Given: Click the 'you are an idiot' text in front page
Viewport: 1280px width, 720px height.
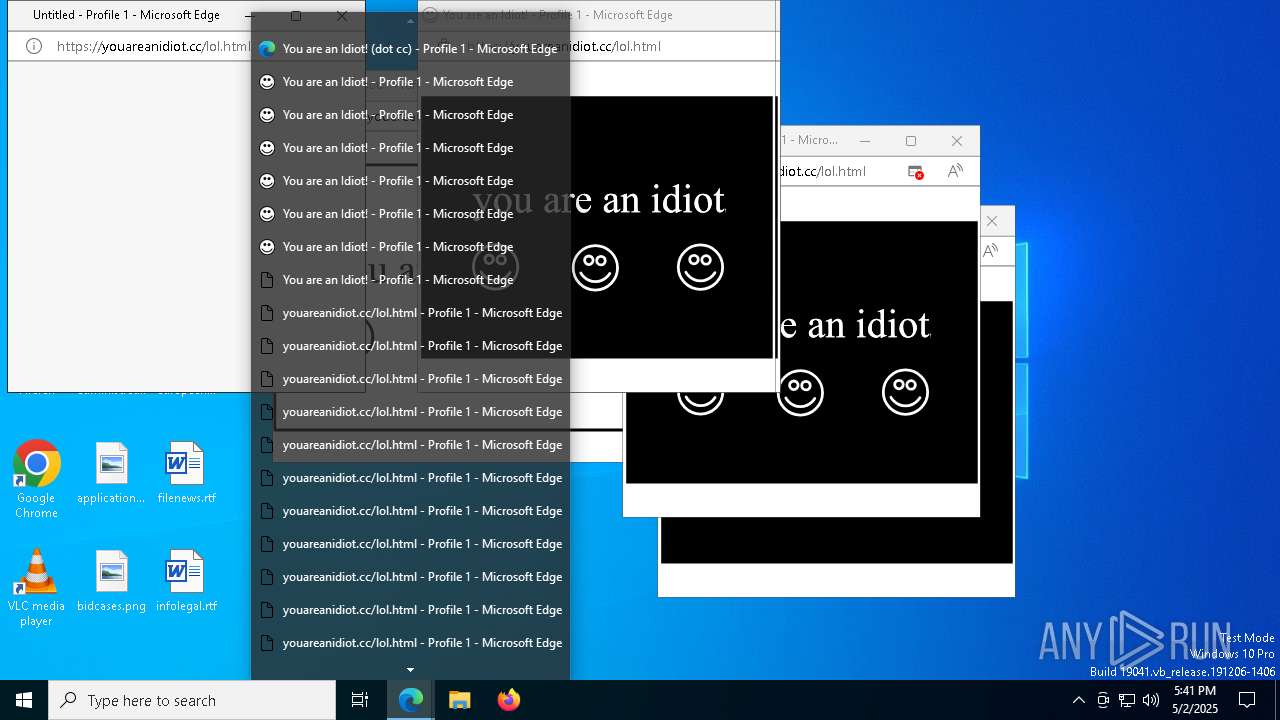Looking at the screenshot, I should 598,199.
